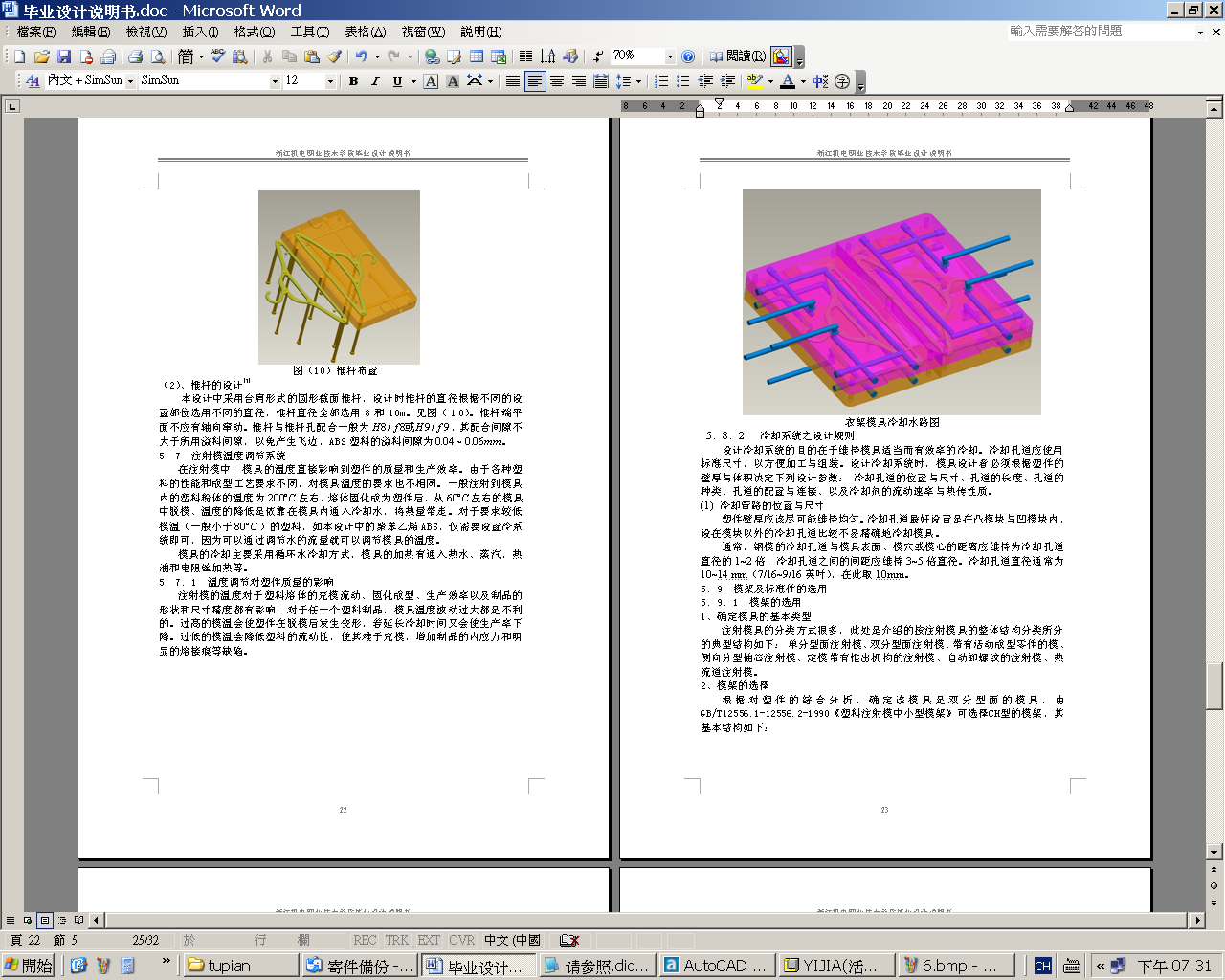The image size is (1225, 980).
Task: Toggle bold formatting
Action: tap(353, 81)
